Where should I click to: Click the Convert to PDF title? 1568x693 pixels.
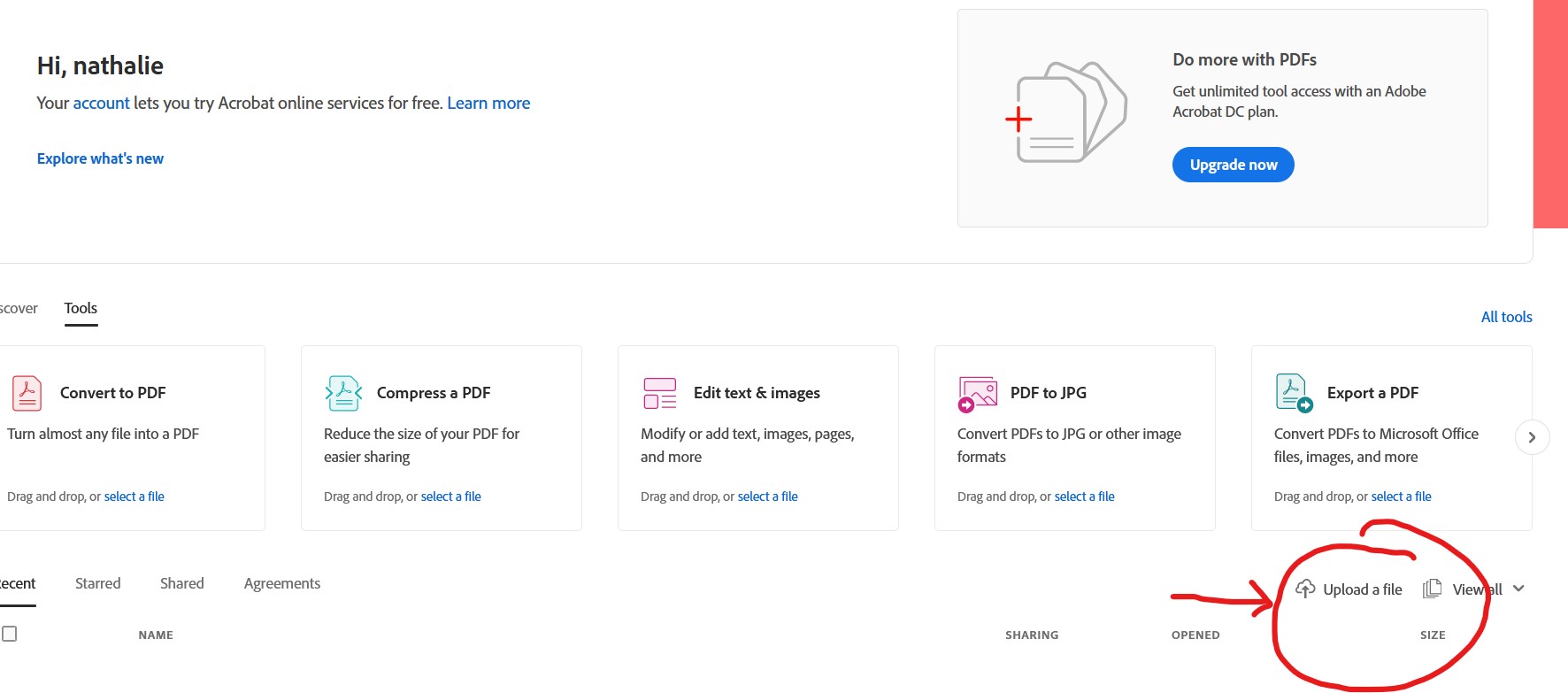pos(113,393)
